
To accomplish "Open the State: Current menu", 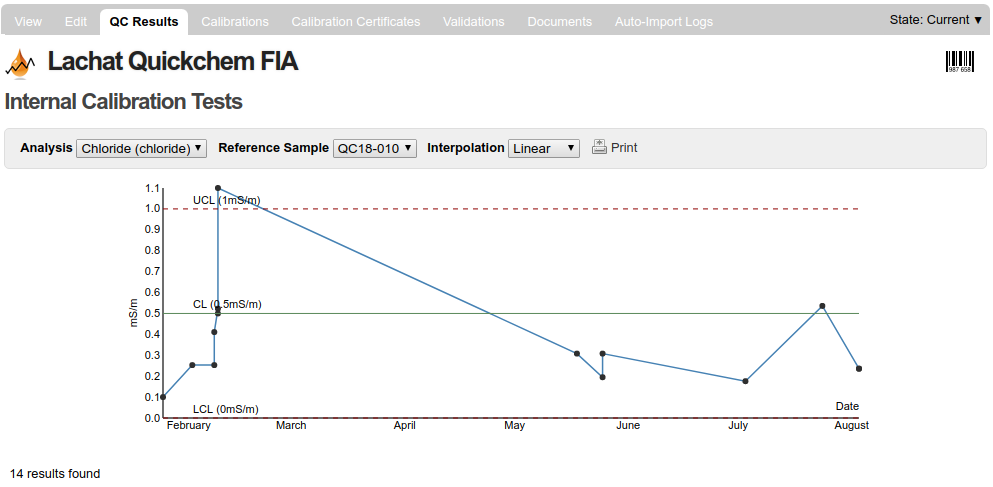I will [x=935, y=20].
